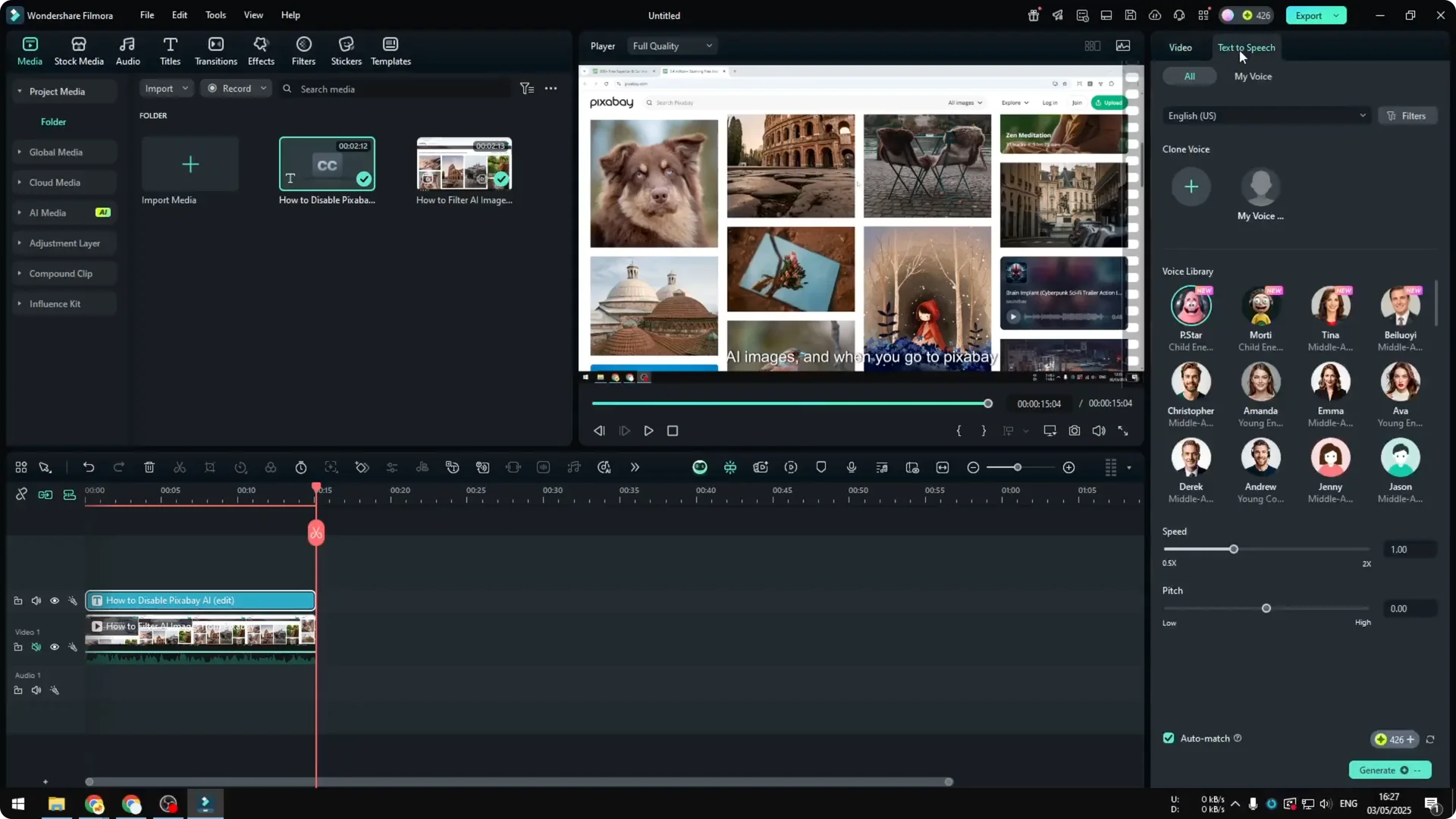Expand the AI Media folder in sidebar
The width and height of the screenshot is (1456, 819).
coord(19,212)
